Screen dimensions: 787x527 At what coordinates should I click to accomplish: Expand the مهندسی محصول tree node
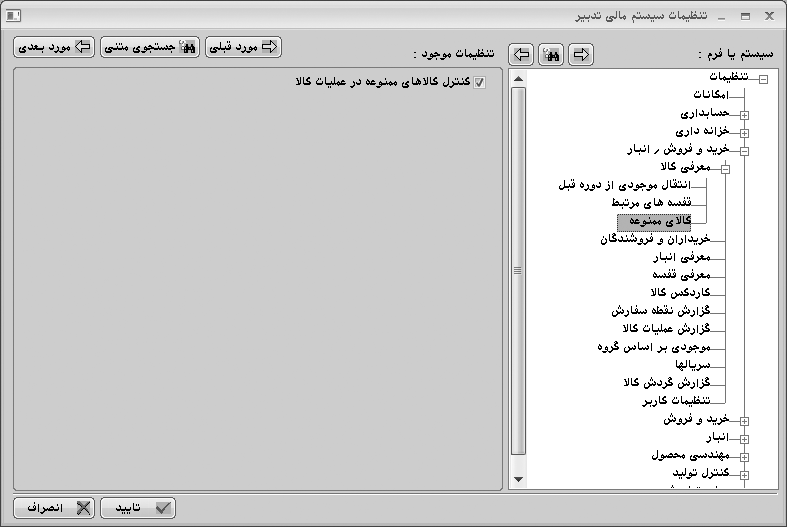pyautogui.click(x=743, y=456)
